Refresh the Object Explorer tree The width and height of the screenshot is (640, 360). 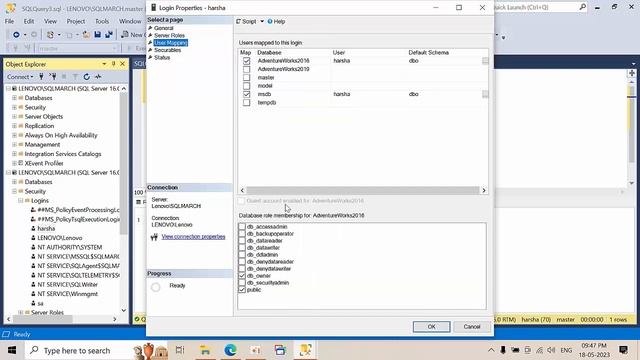tap(87, 77)
